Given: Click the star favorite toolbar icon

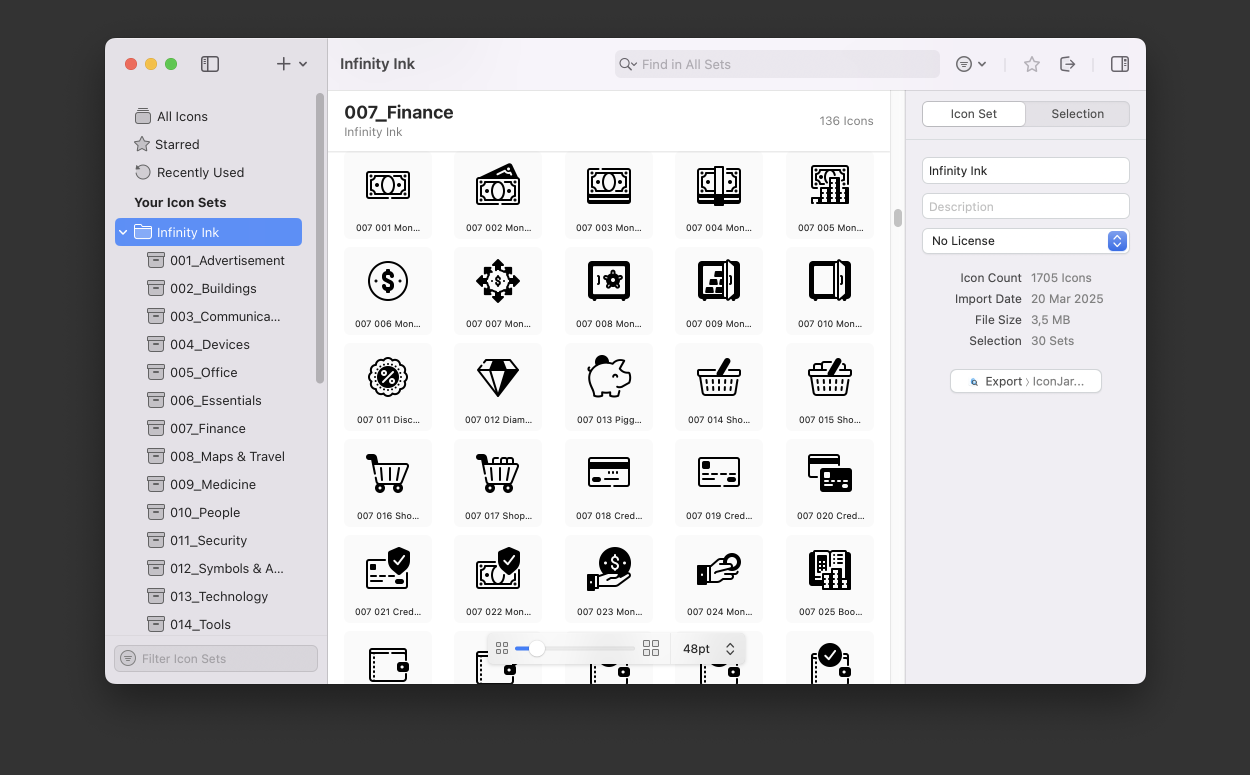Looking at the screenshot, I should click(1032, 64).
